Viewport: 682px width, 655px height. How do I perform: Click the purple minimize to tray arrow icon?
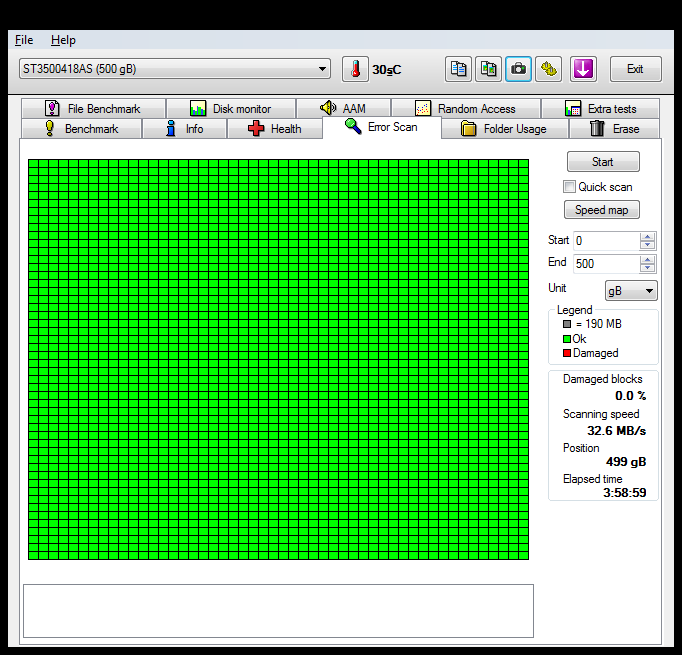click(583, 69)
